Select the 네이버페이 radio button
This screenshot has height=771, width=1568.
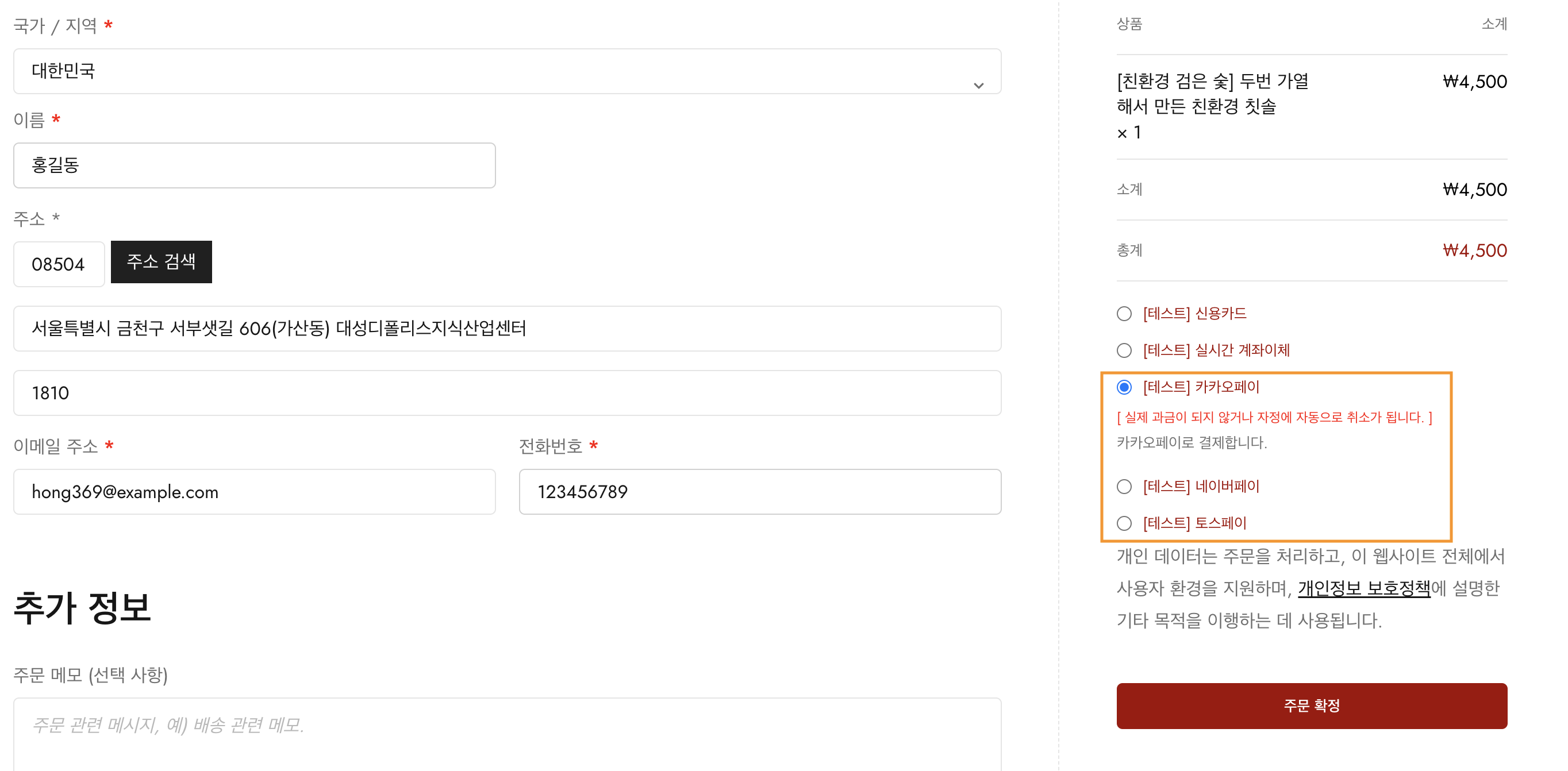[1124, 487]
